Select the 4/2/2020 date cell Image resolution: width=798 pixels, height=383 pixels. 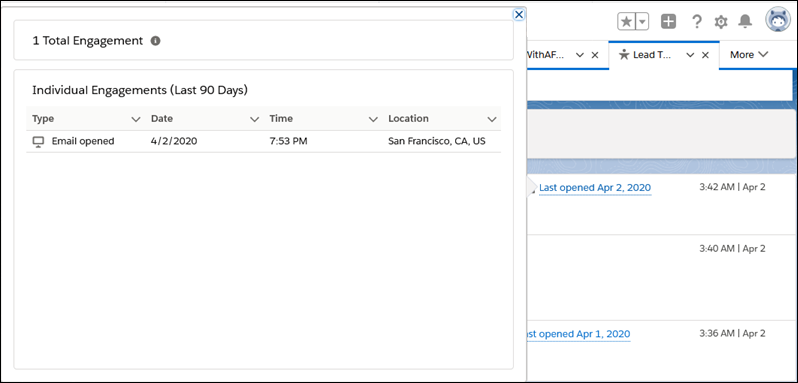(x=174, y=141)
